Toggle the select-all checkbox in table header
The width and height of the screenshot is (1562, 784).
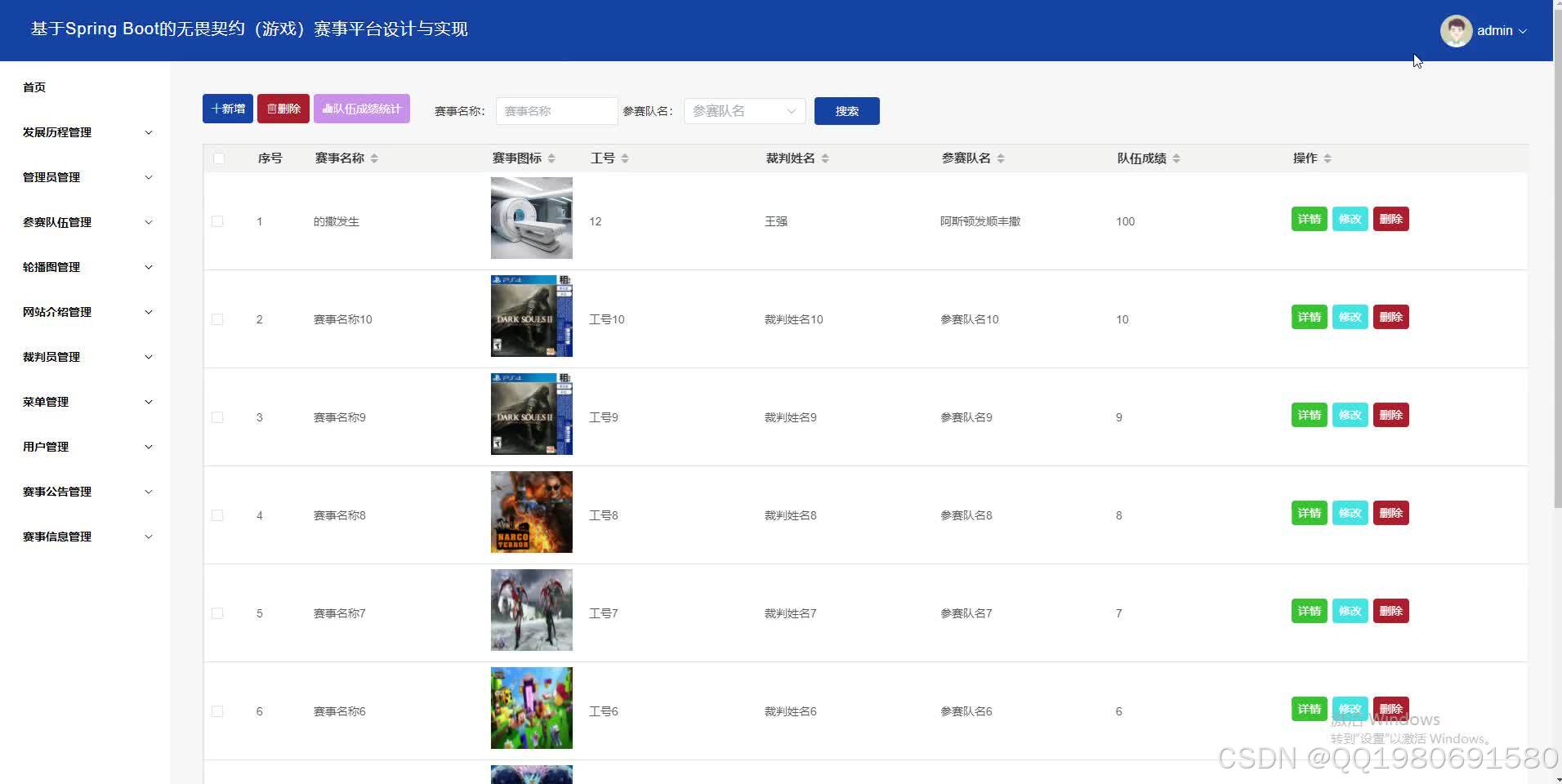218,158
